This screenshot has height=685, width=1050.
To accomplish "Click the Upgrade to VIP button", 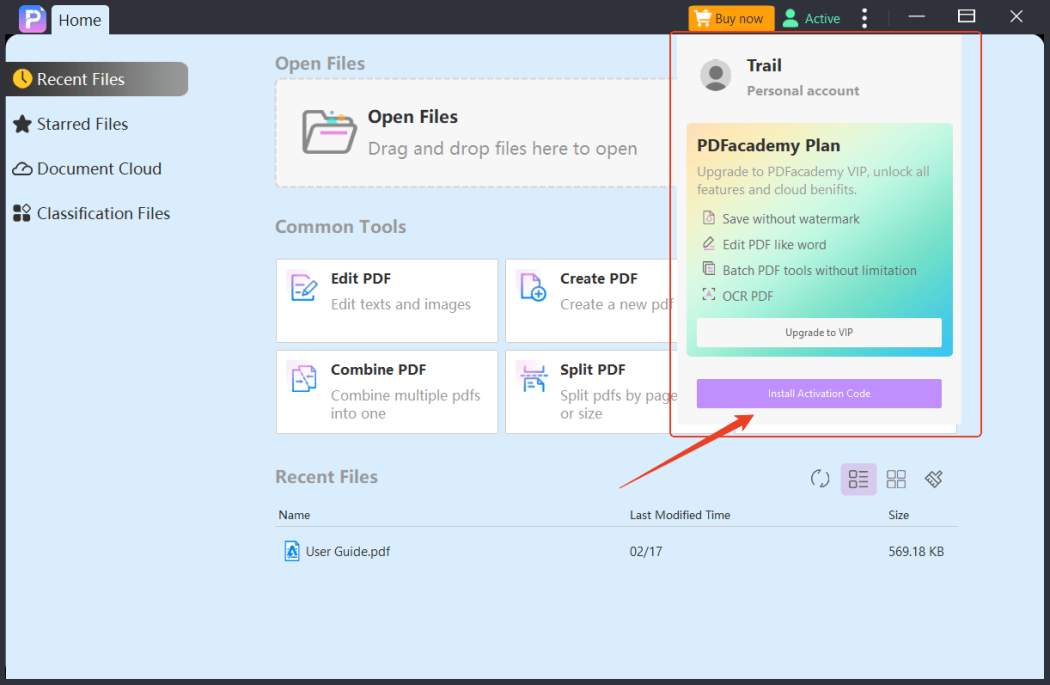I will (x=819, y=333).
